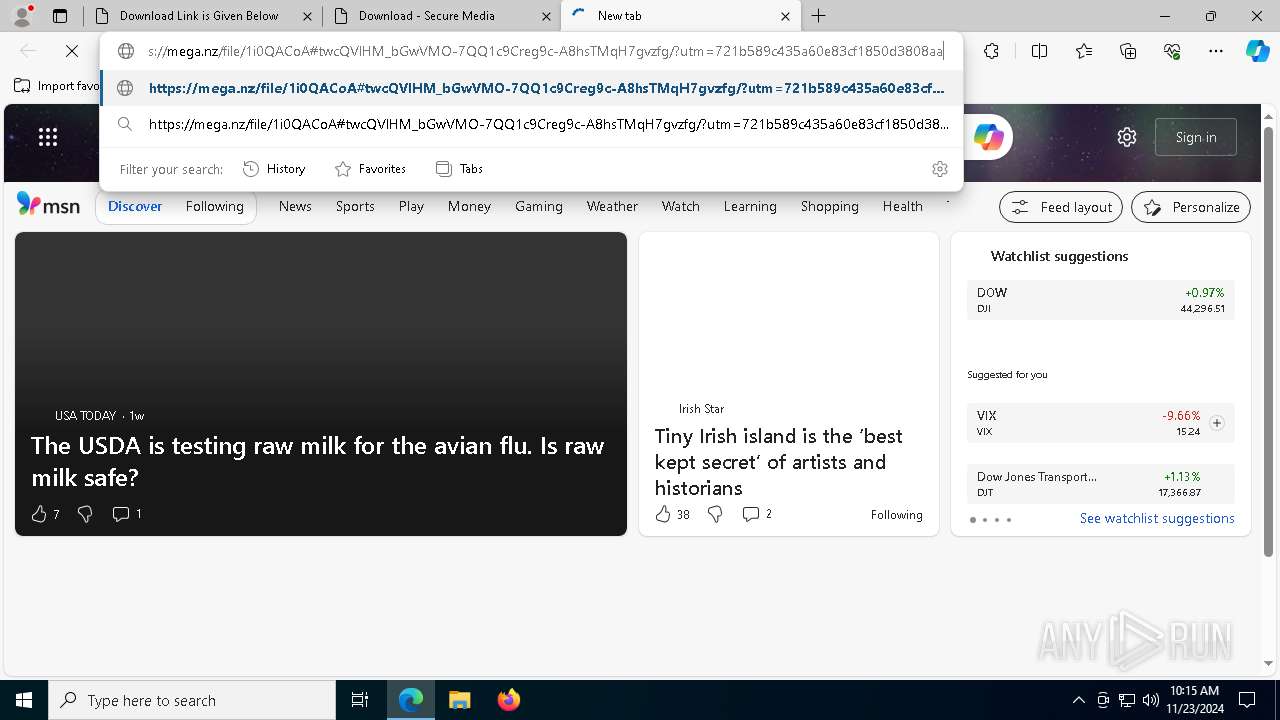Open comments on USDA raw milk article

coord(126,514)
